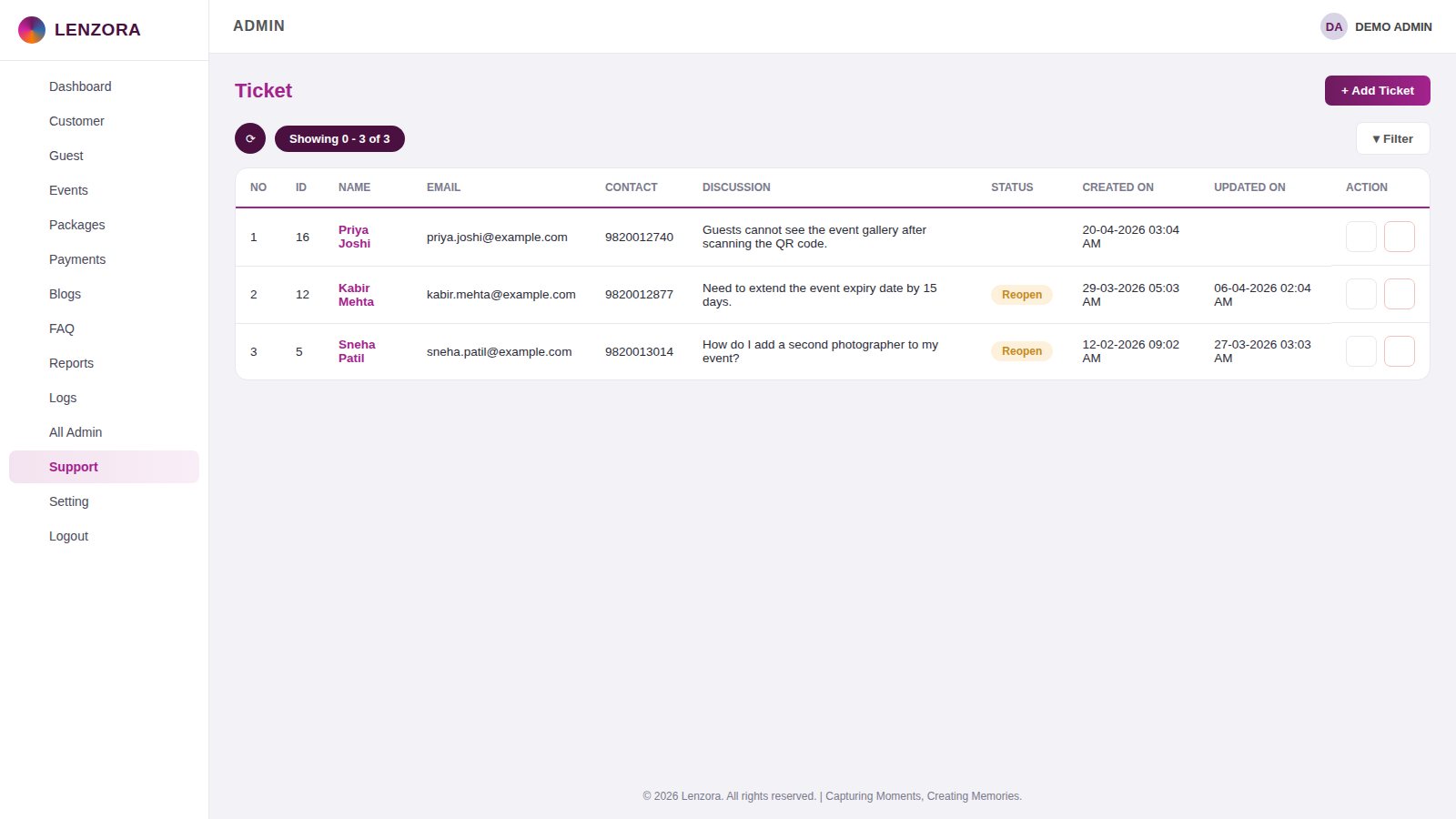The height and width of the screenshot is (819, 1456).
Task: Open Setting in the sidebar
Action: click(x=104, y=501)
